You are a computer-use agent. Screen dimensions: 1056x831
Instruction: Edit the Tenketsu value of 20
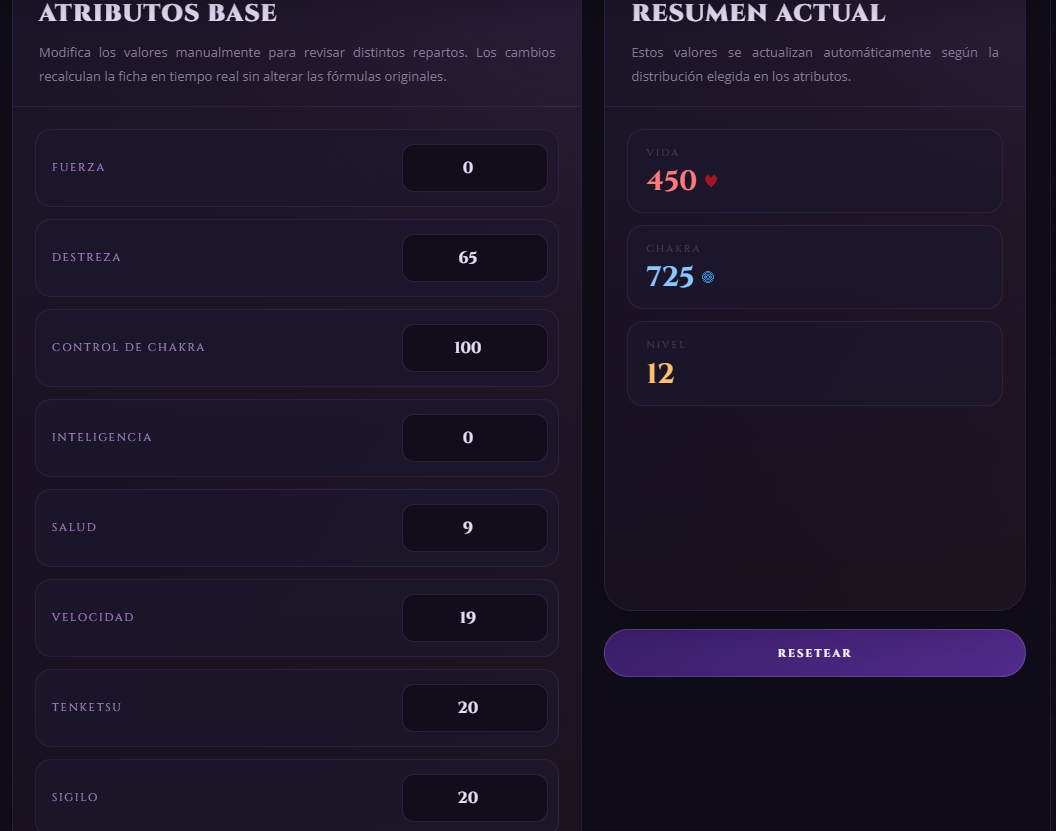475,708
